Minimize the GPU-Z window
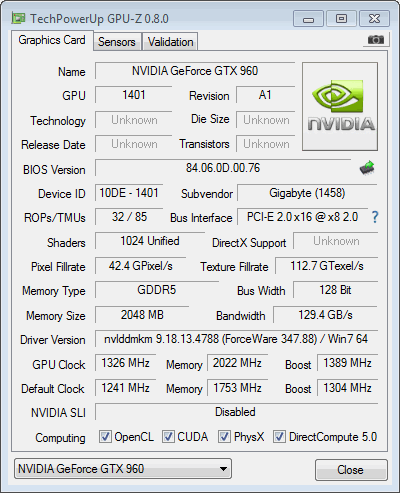This screenshot has width=400, height=493. click(308, 19)
